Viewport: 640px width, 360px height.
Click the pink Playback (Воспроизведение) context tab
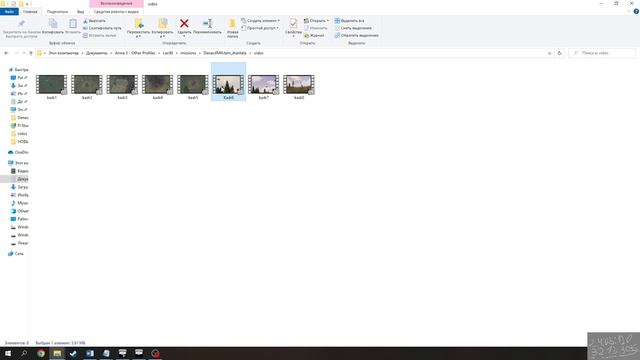116,4
